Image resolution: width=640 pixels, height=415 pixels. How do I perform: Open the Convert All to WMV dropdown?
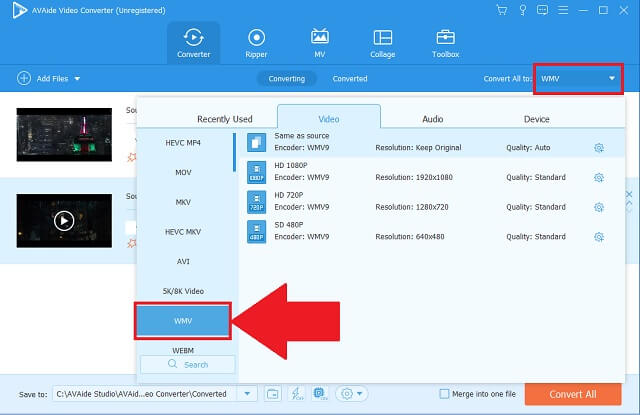(x=578, y=79)
